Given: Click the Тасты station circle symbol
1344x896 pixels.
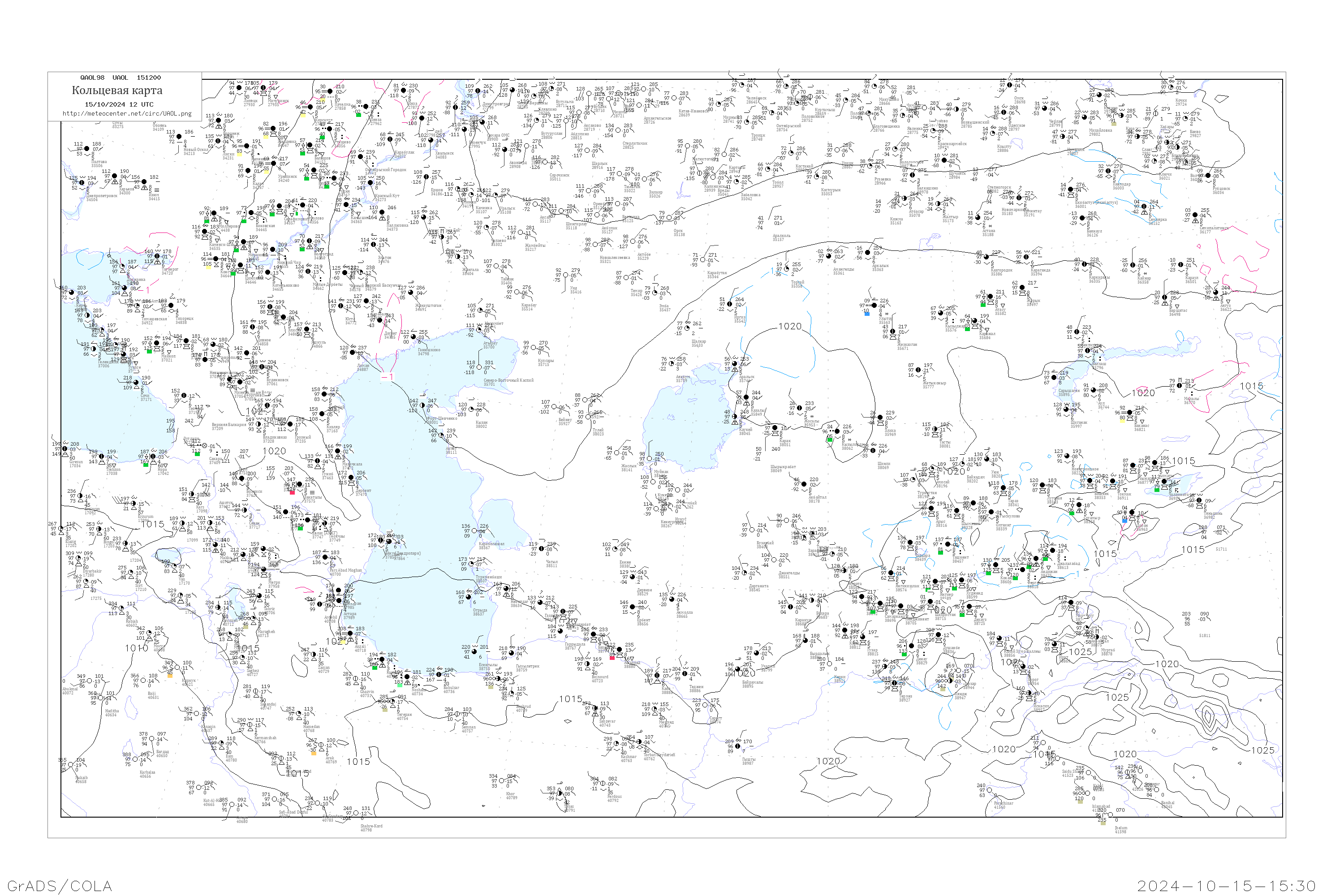Looking at the screenshot, I should point(935,429).
